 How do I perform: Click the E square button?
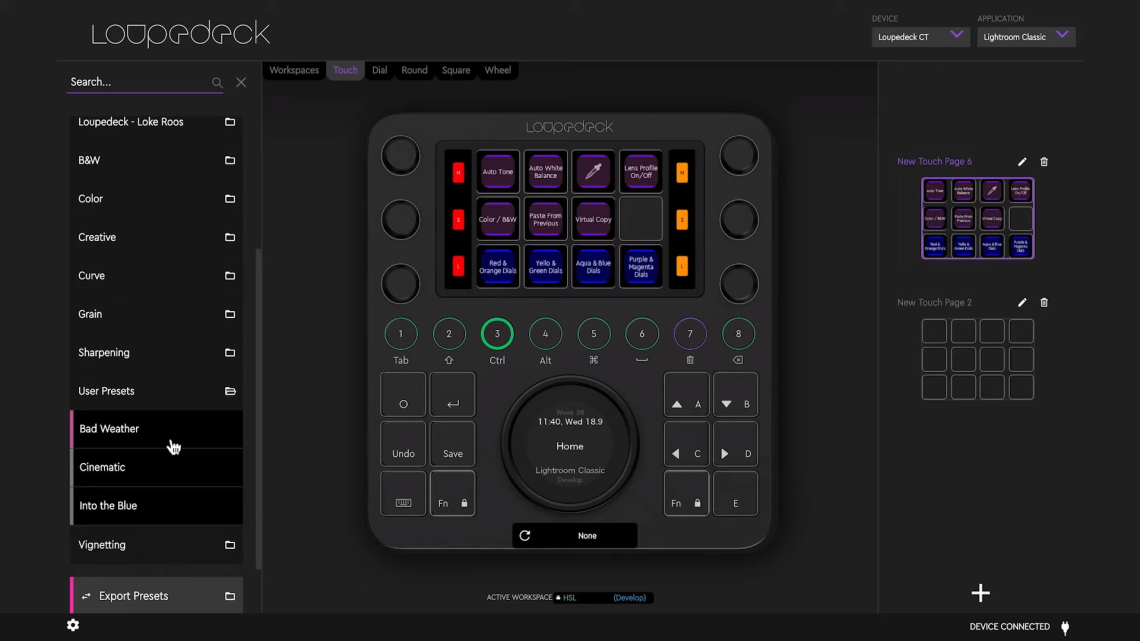(x=735, y=493)
